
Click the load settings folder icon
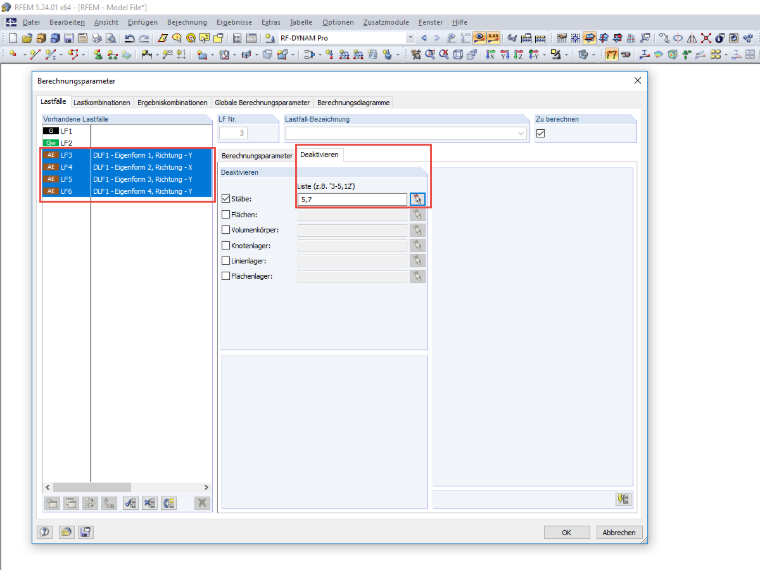coord(66,532)
